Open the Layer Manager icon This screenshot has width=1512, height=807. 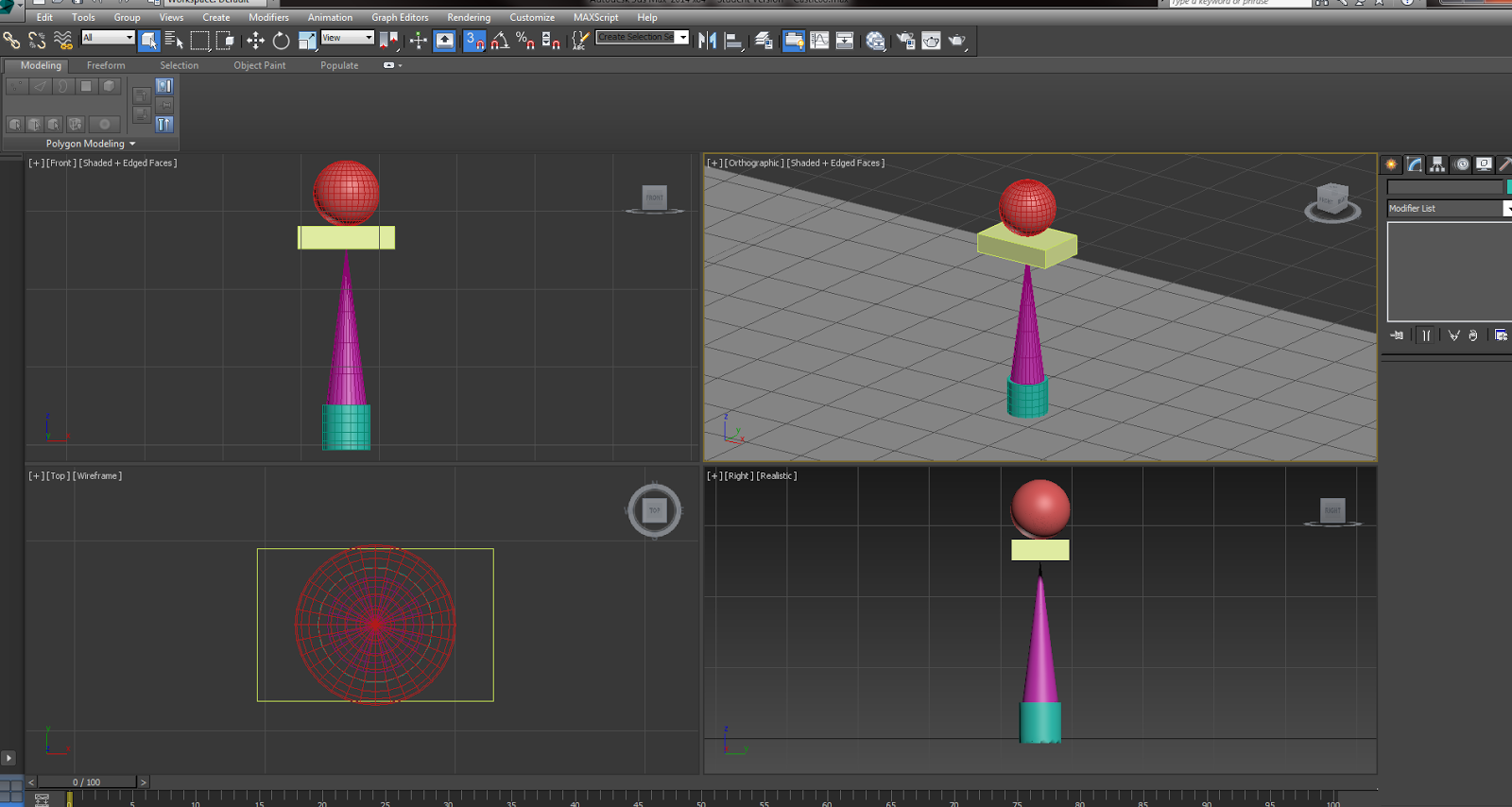[764, 40]
